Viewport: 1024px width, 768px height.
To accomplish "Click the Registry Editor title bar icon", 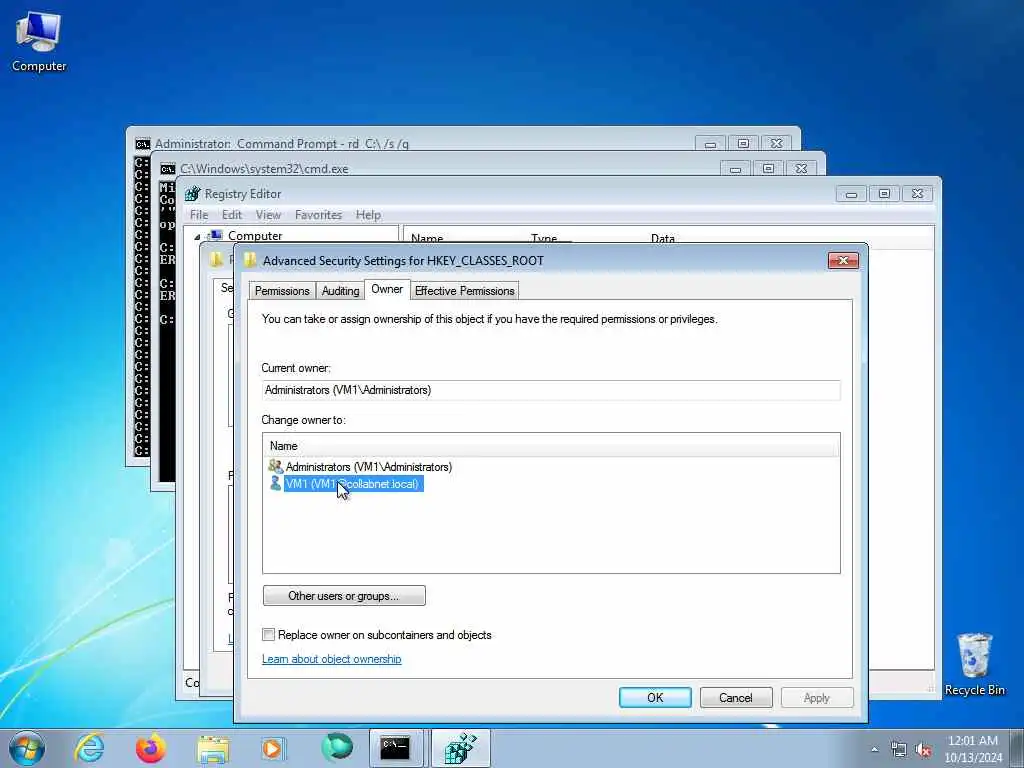I will 193,194.
